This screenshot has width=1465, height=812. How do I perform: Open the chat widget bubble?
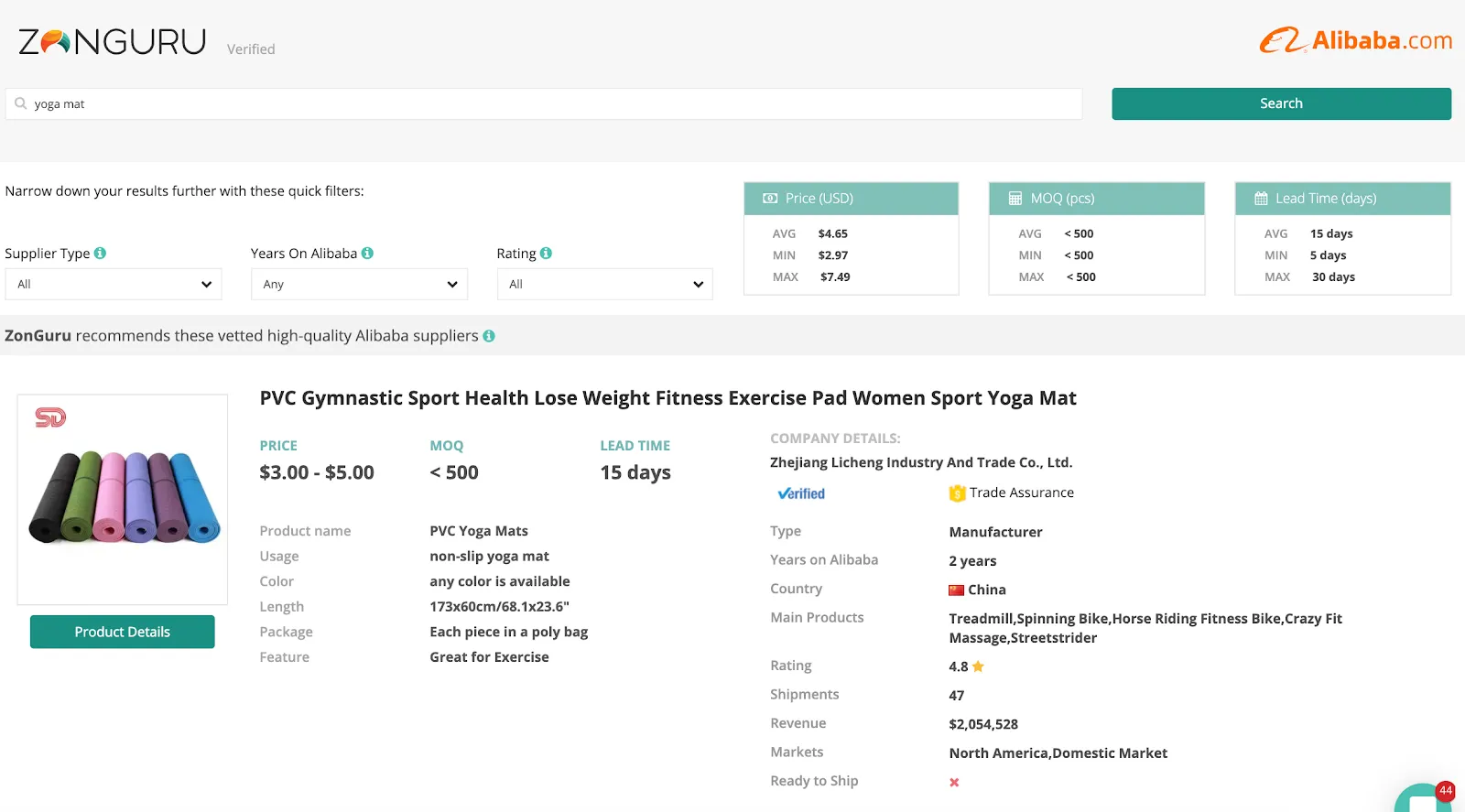[1424, 798]
